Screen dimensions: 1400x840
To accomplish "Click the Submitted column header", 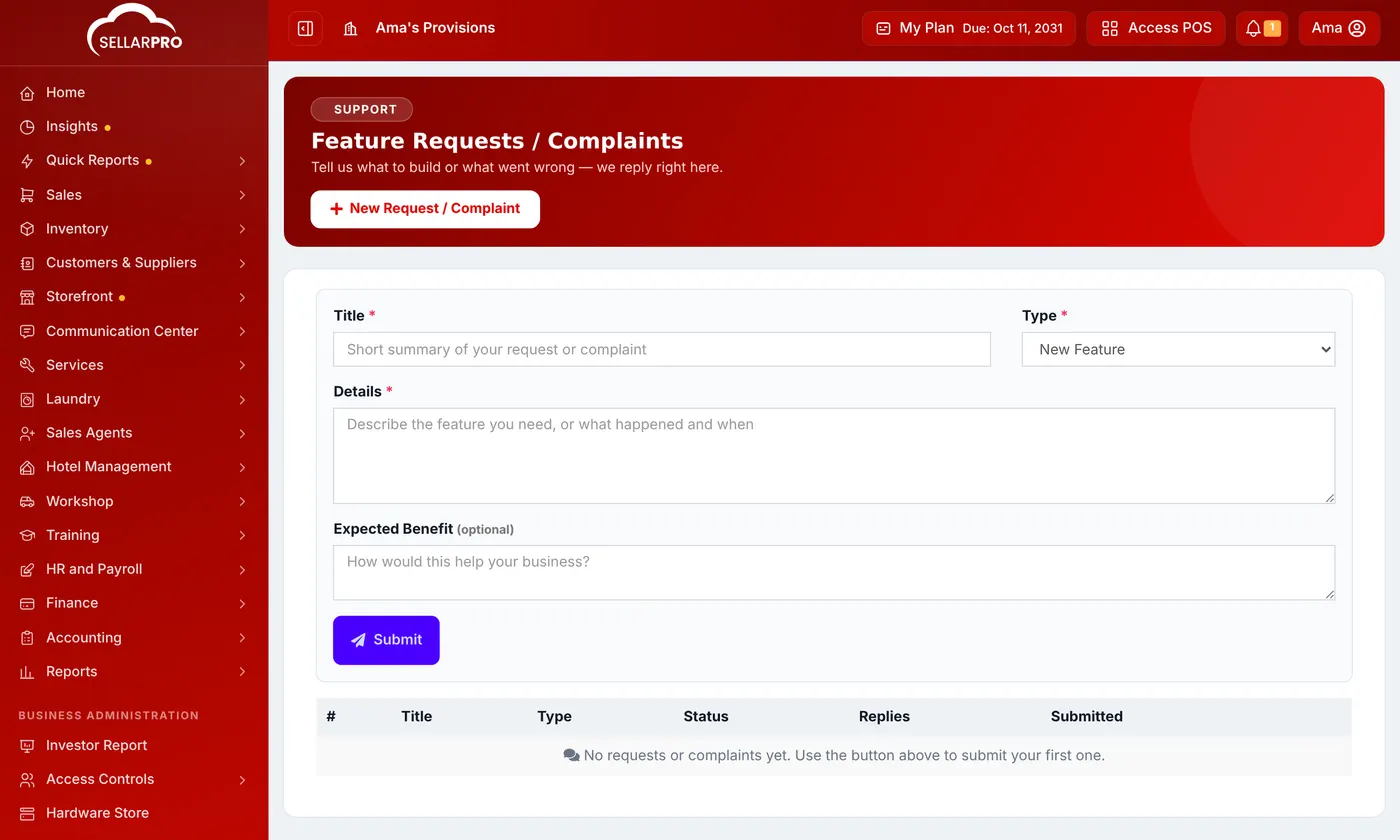I will tap(1087, 716).
